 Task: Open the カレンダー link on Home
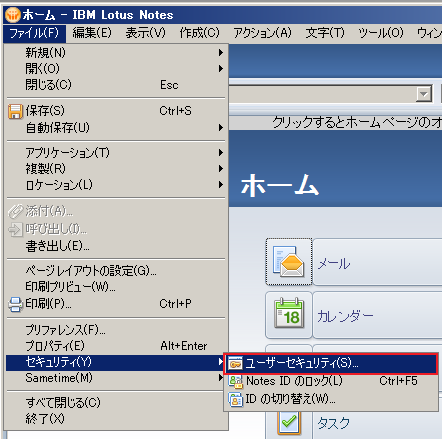[345, 316]
